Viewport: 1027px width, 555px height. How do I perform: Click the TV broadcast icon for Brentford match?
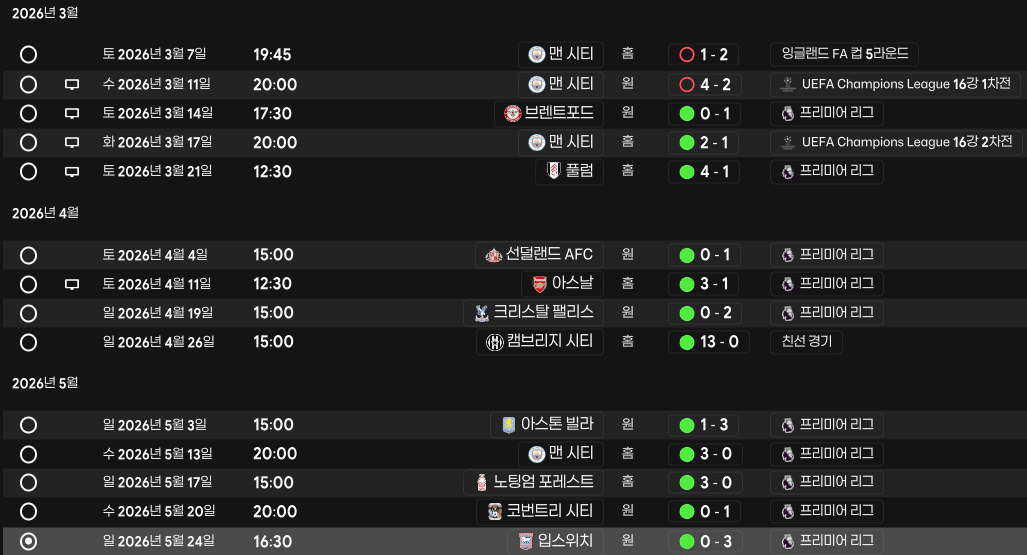[x=72, y=113]
